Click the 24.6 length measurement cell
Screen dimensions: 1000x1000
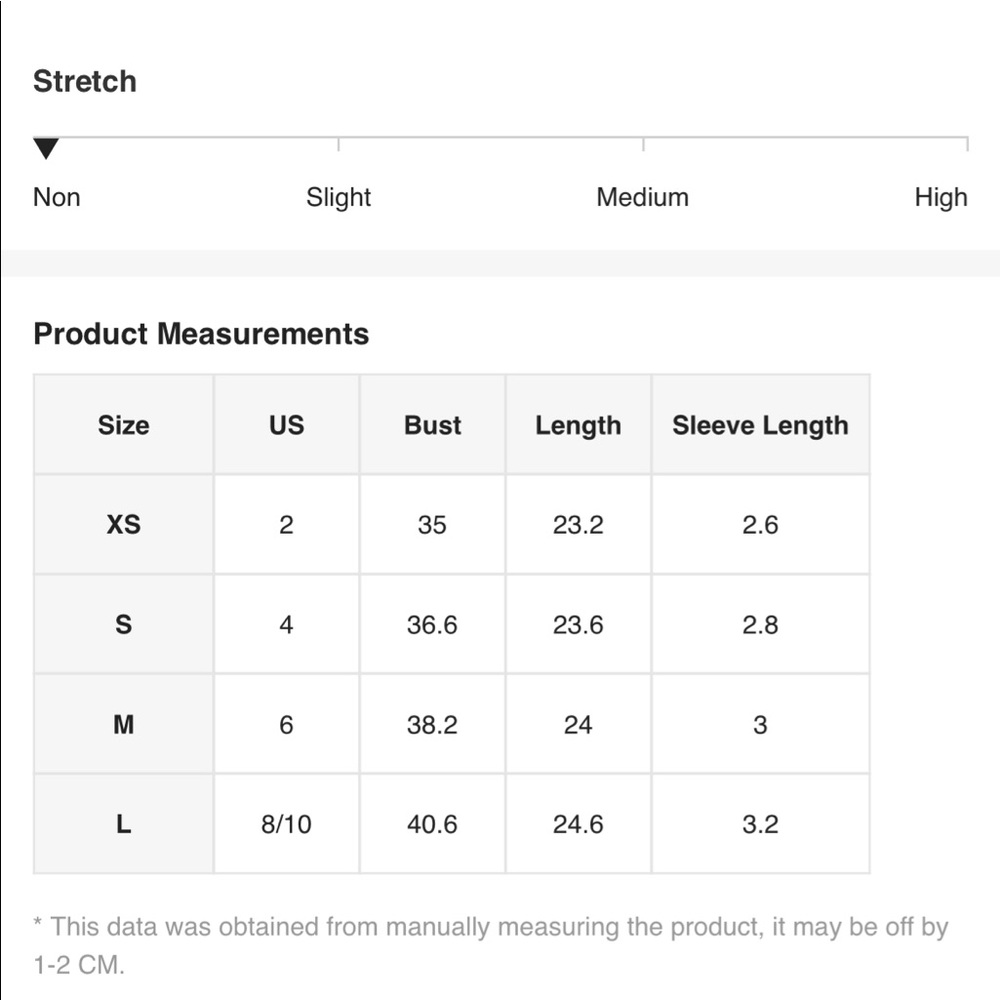[x=578, y=824]
